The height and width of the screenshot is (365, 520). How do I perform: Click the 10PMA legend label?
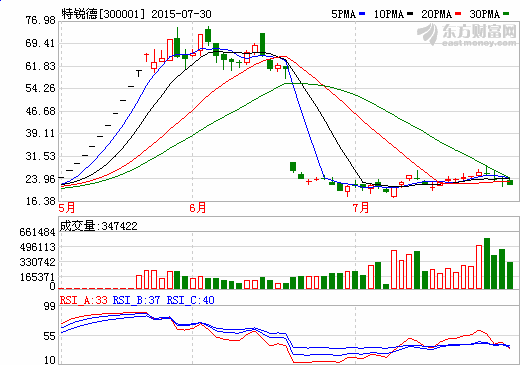pos(389,14)
